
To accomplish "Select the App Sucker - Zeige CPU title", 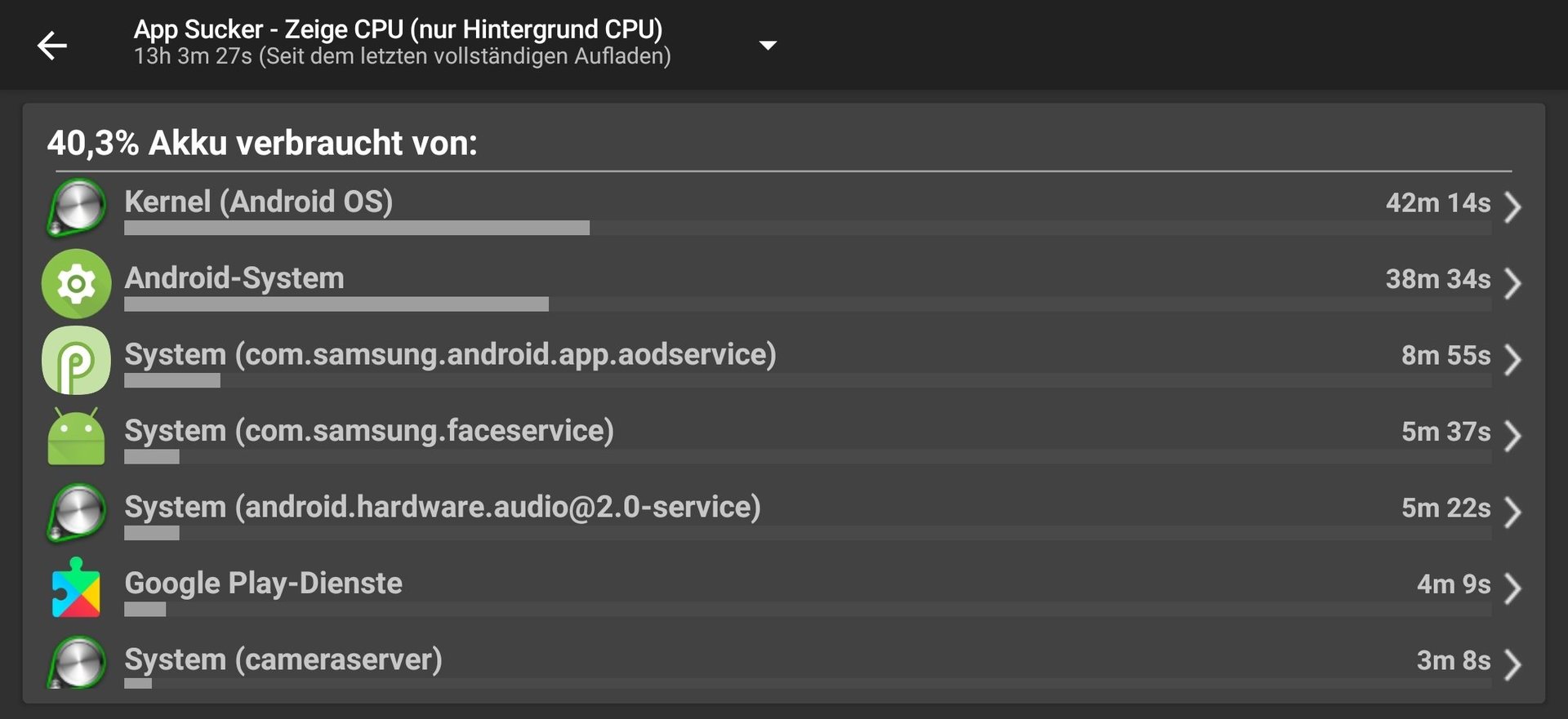I will click(399, 29).
